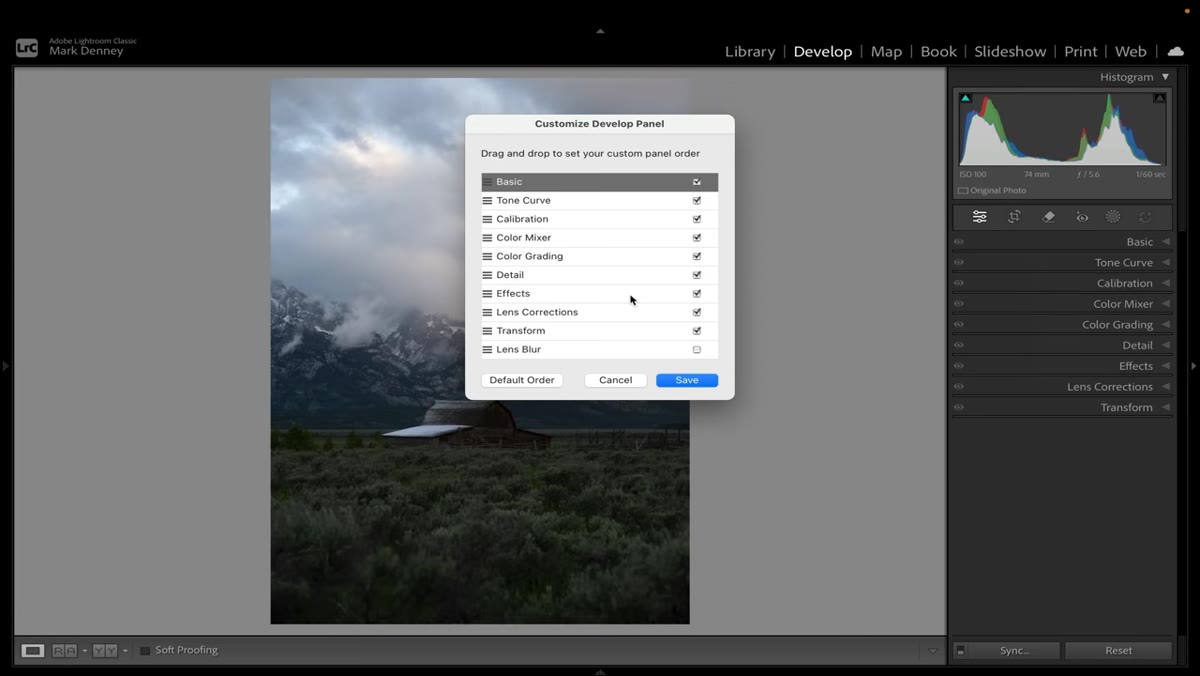Toggle the Soft Proofing checkbox
The height and width of the screenshot is (676, 1200).
pyautogui.click(x=145, y=650)
